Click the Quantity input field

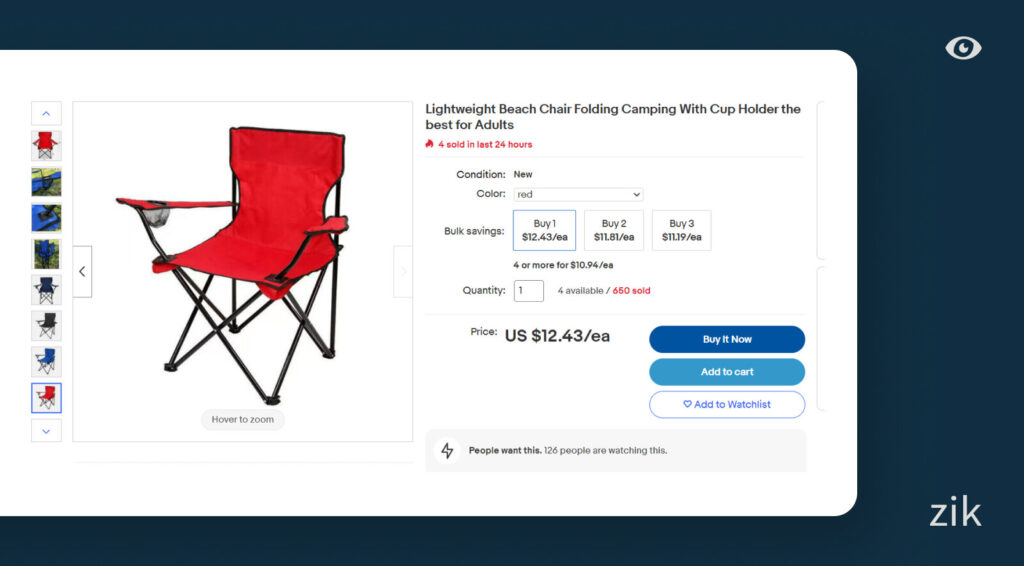click(529, 291)
